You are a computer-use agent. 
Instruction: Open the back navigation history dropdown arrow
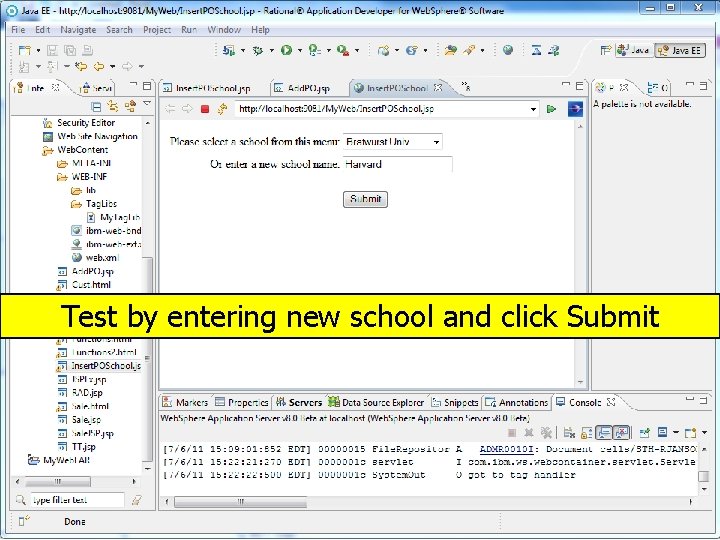112,67
